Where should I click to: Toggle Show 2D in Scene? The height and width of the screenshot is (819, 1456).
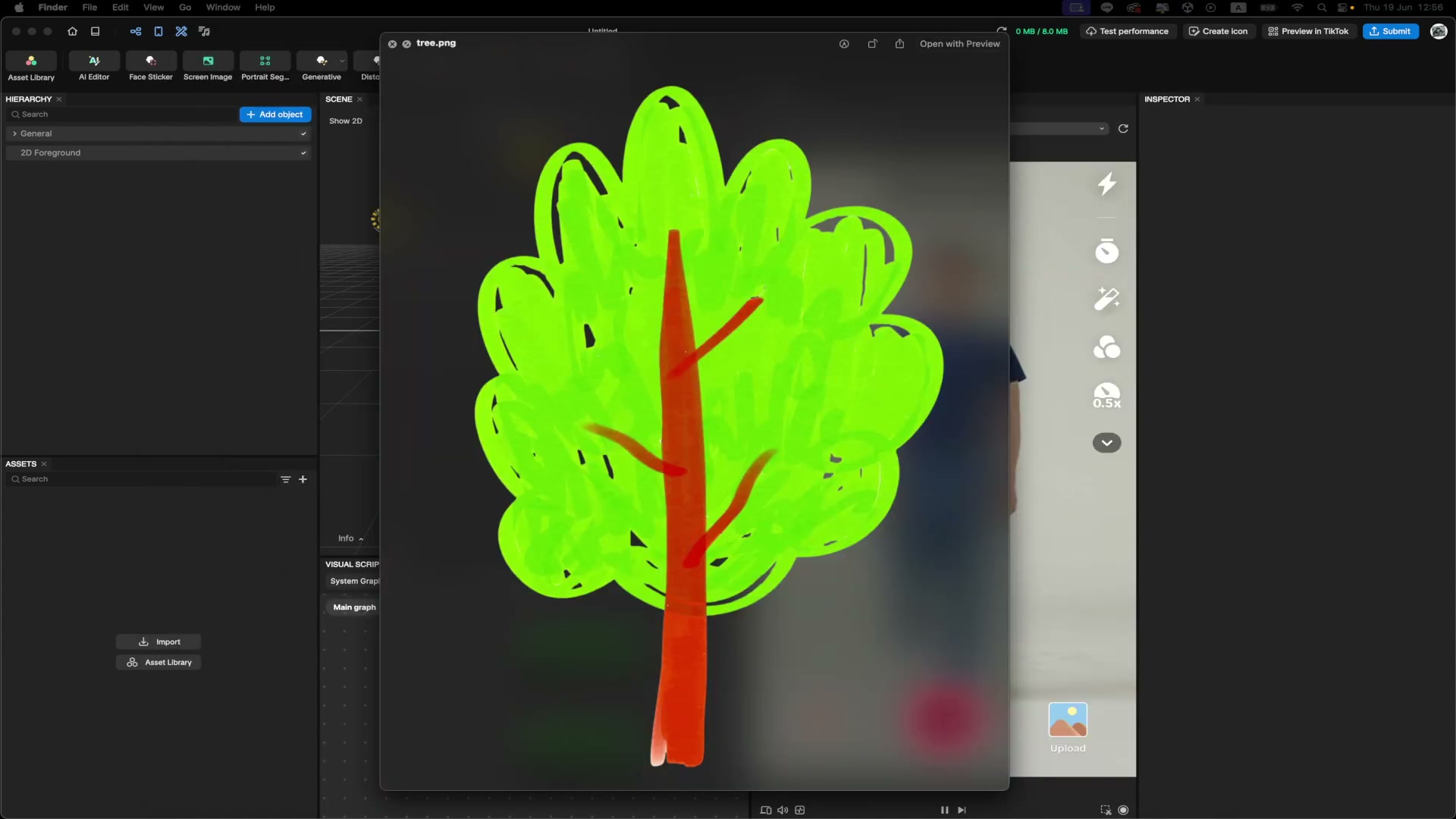coord(346,121)
